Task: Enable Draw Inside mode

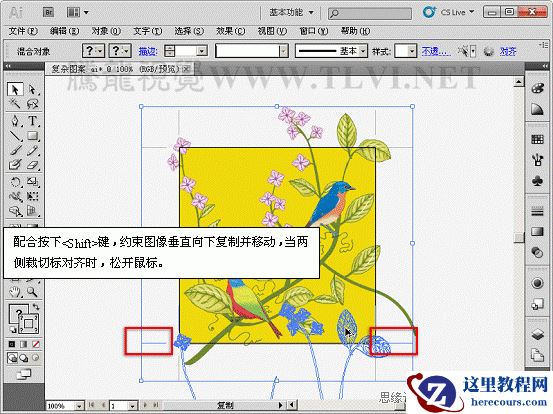Action: click(36, 358)
